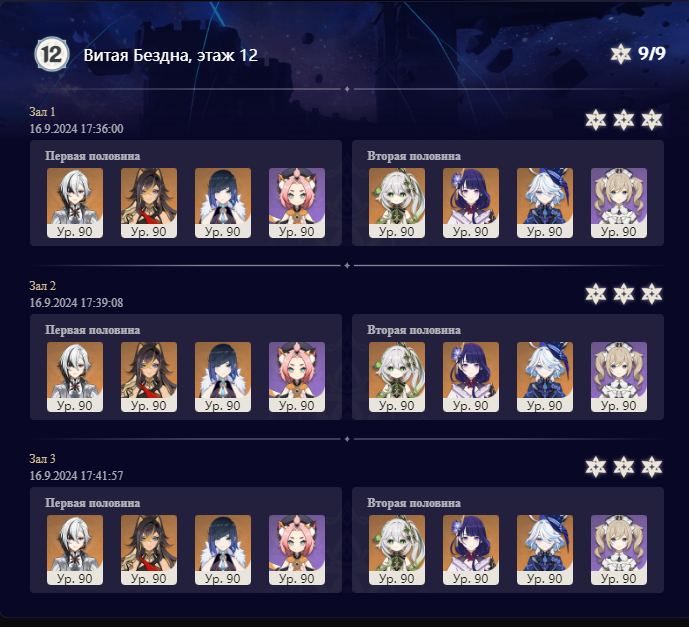
Task: Select Furina portrait in Зал 2 second half
Action: click(545, 377)
